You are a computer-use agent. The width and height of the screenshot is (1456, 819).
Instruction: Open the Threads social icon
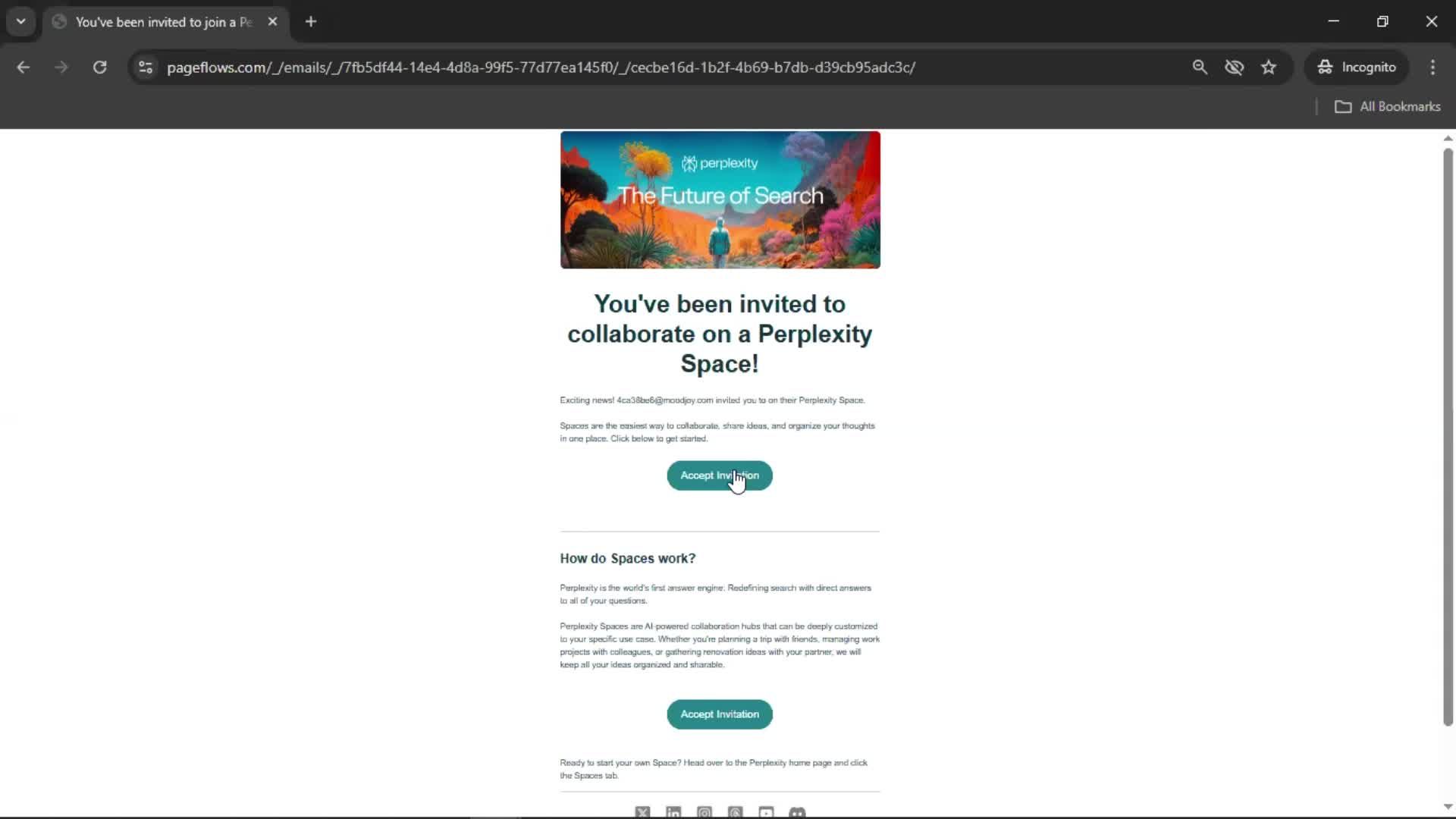coord(736,812)
